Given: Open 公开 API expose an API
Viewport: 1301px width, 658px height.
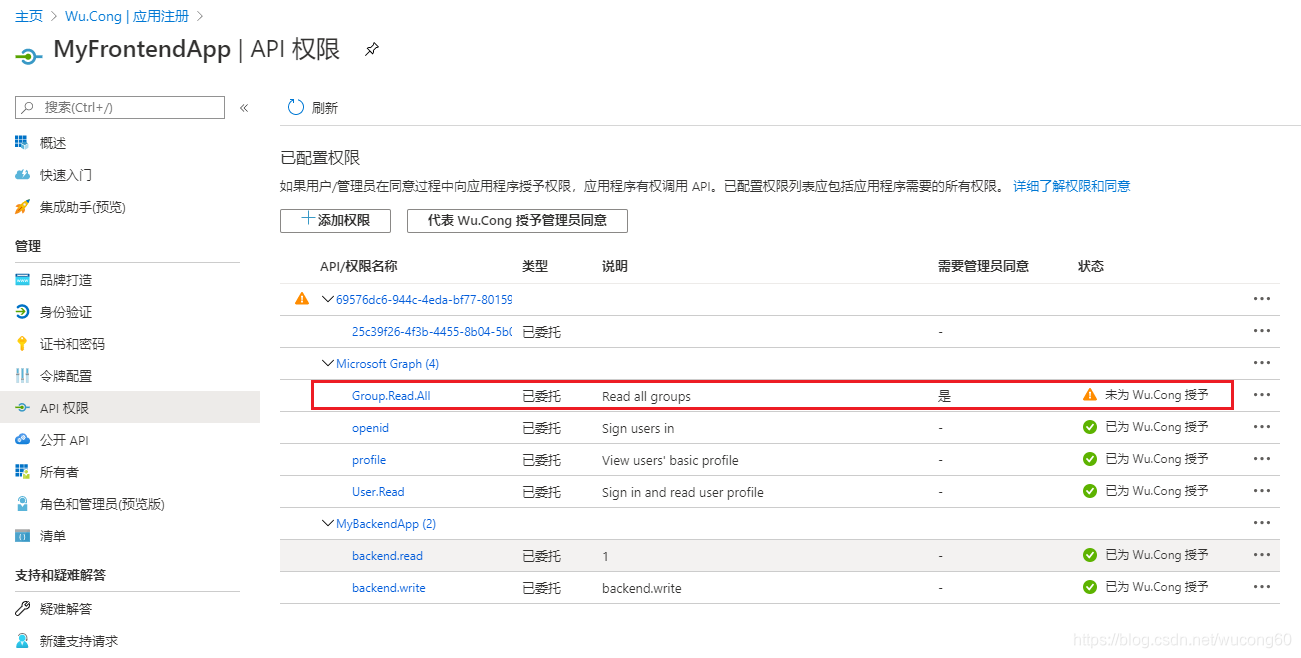Looking at the screenshot, I should 64,440.
